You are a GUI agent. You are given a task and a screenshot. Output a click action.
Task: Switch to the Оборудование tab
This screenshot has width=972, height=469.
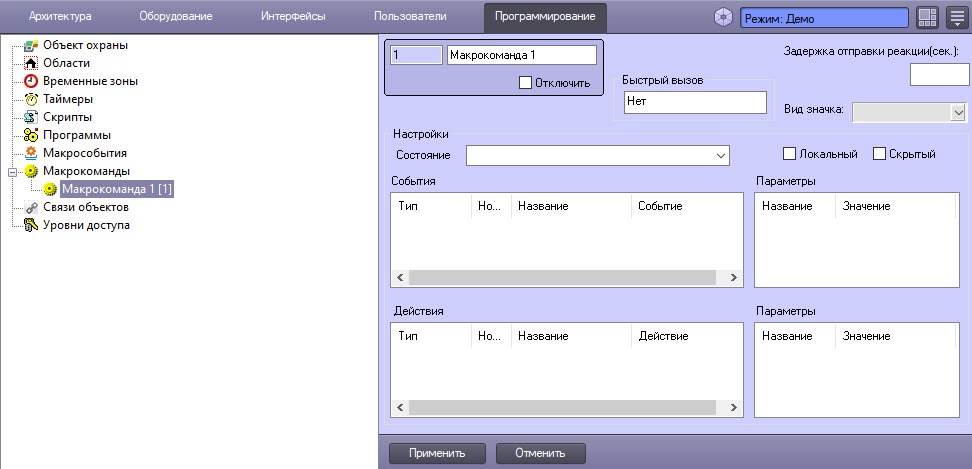point(175,17)
